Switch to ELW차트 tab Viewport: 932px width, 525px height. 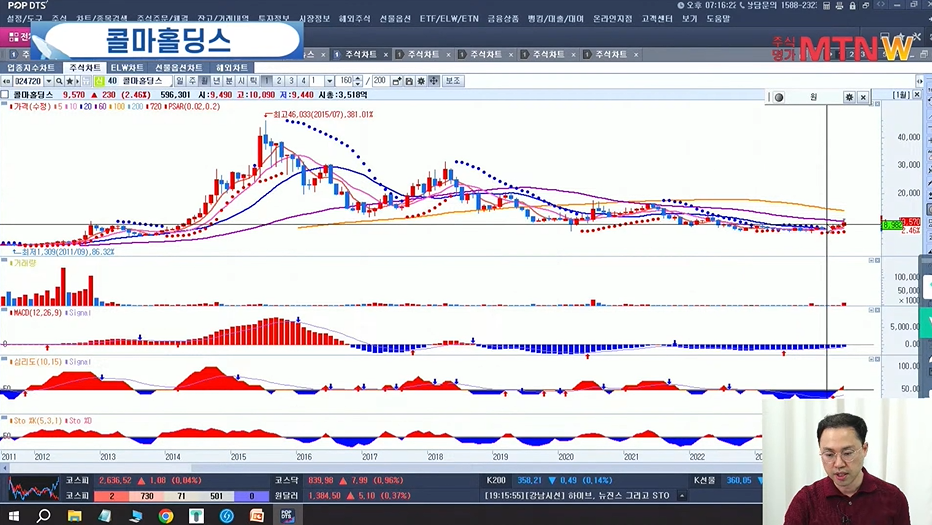pyautogui.click(x=127, y=68)
